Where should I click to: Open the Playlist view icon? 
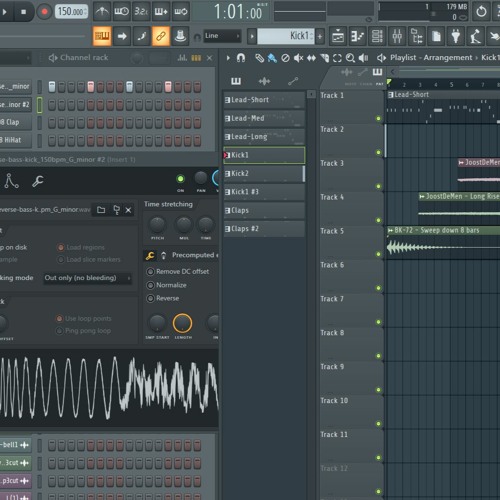(x=338, y=36)
